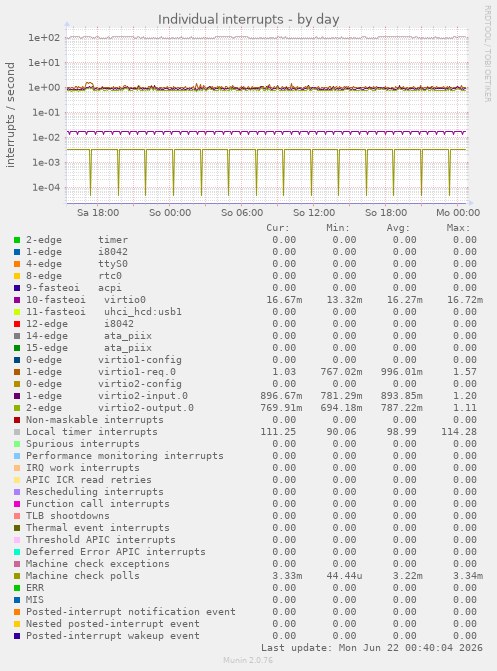Select the '10-fasteoi virtio0' legend label
Screen dimensions: 497x671
tap(86, 300)
